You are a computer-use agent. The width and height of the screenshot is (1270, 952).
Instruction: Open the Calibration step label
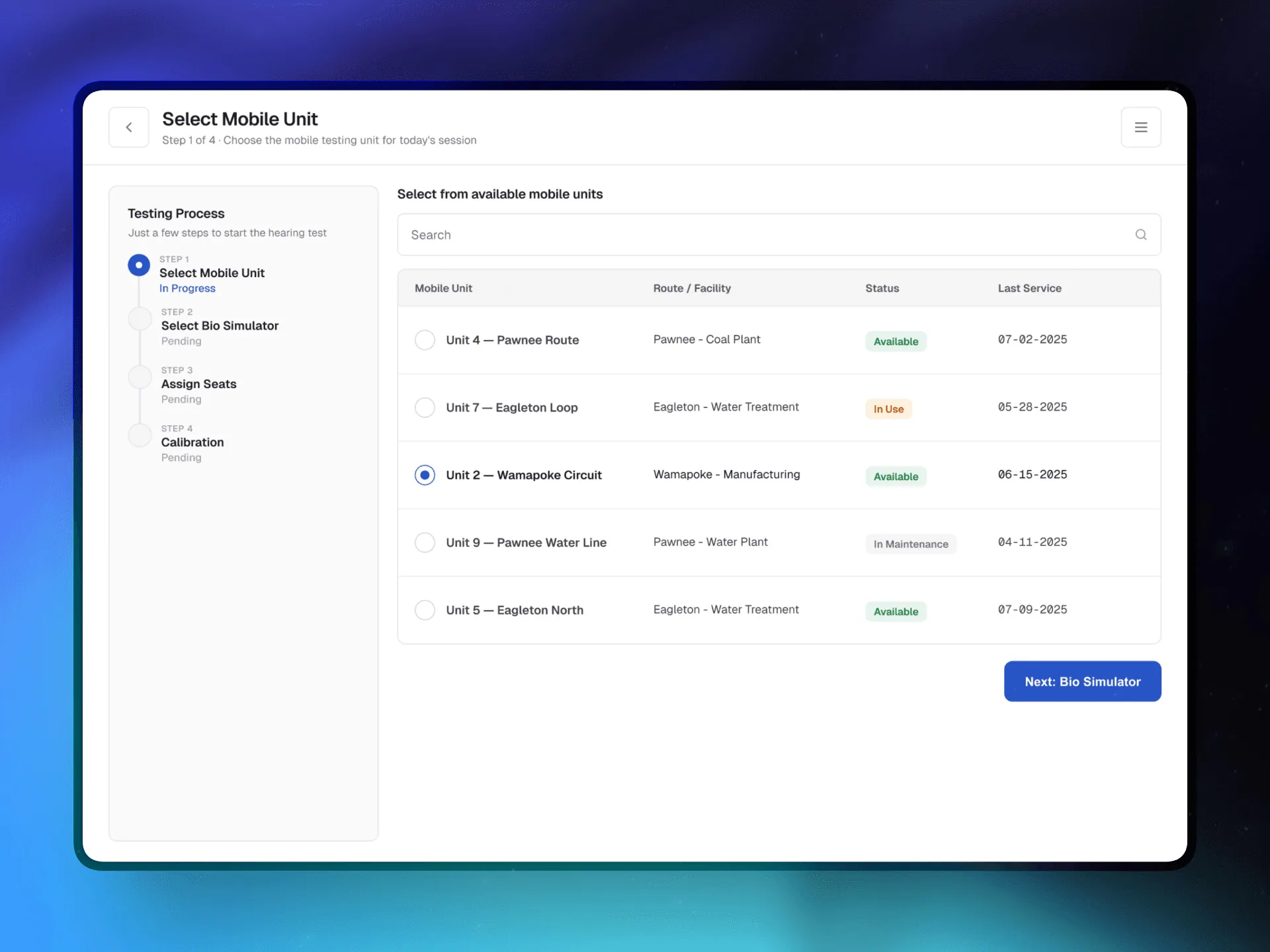tap(192, 442)
